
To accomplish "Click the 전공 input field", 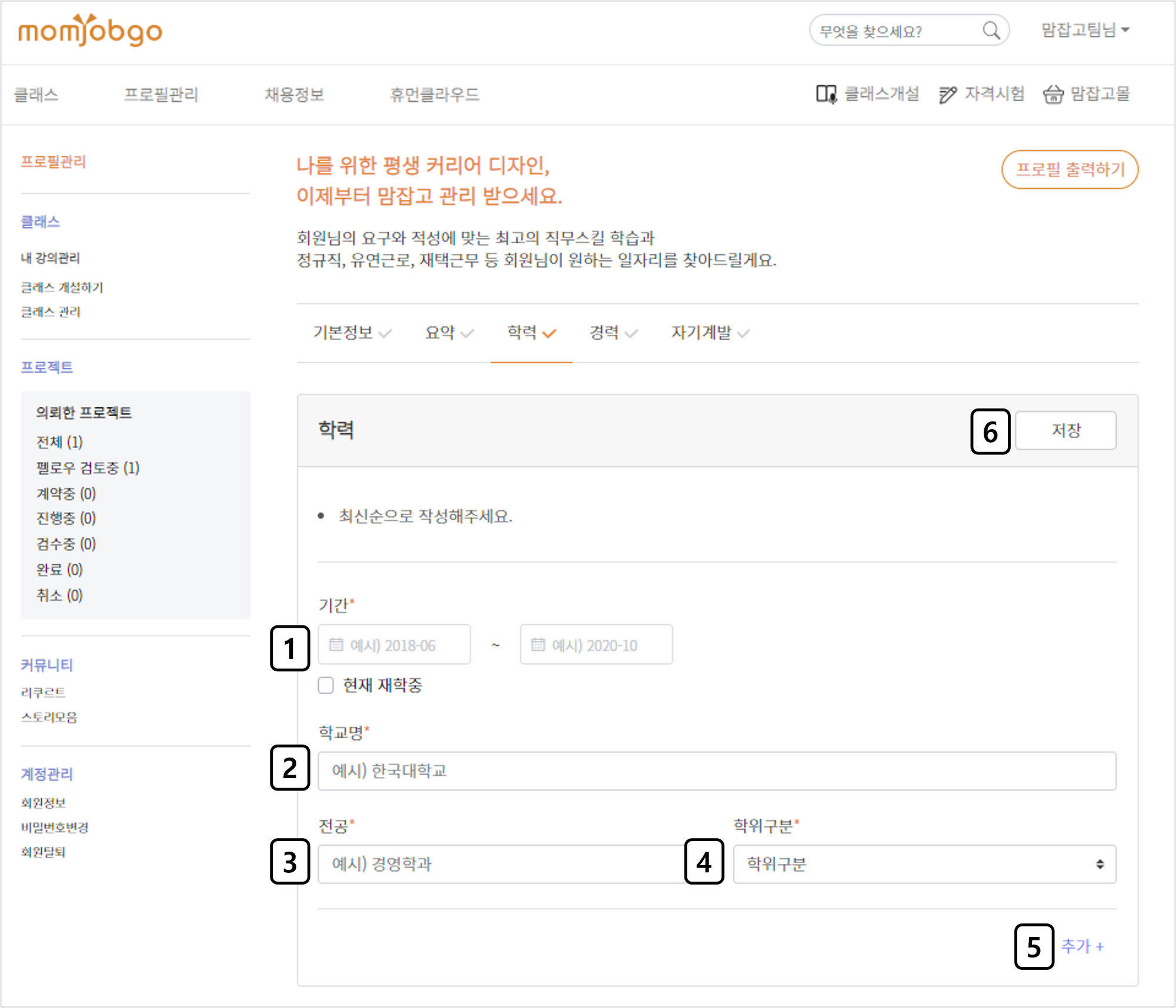I will 500,864.
